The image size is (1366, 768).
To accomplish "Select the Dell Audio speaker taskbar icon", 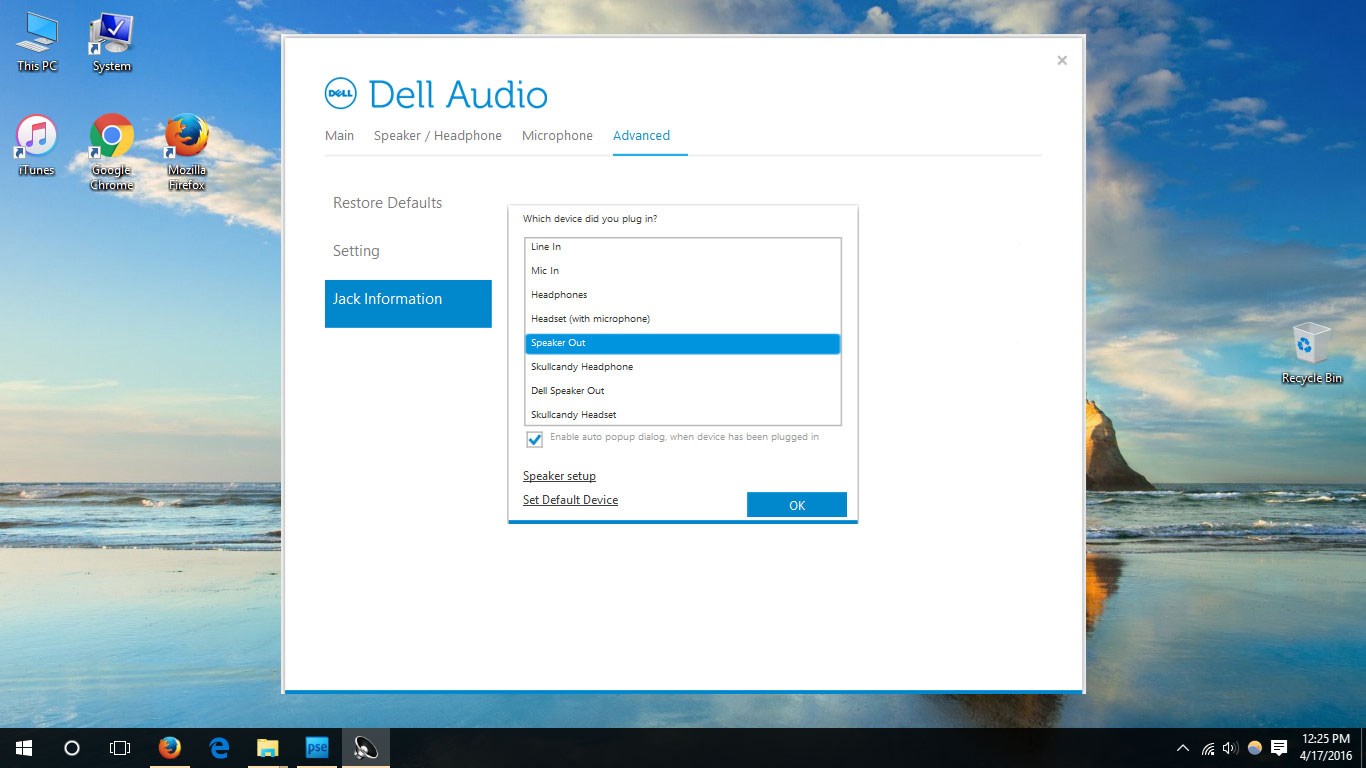I will [366, 747].
